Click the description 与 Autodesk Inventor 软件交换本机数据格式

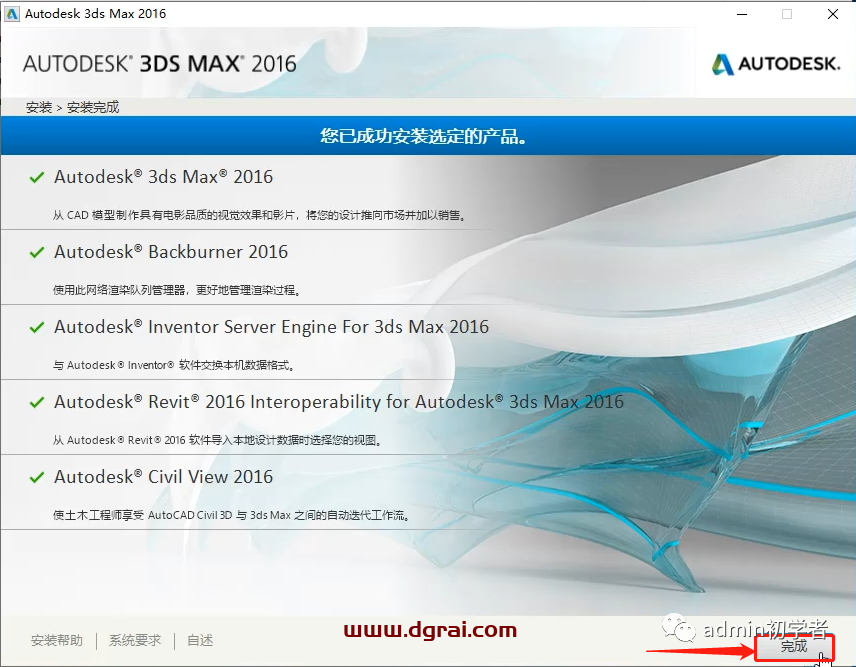[174, 365]
